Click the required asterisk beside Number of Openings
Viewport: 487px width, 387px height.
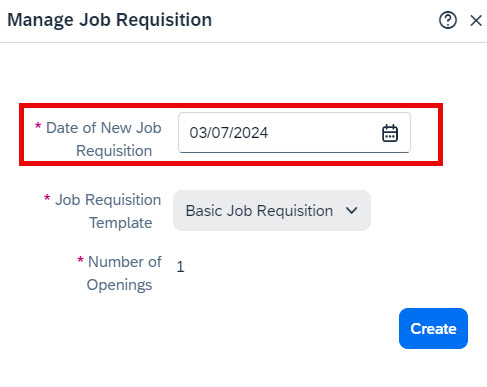[x=80, y=260]
